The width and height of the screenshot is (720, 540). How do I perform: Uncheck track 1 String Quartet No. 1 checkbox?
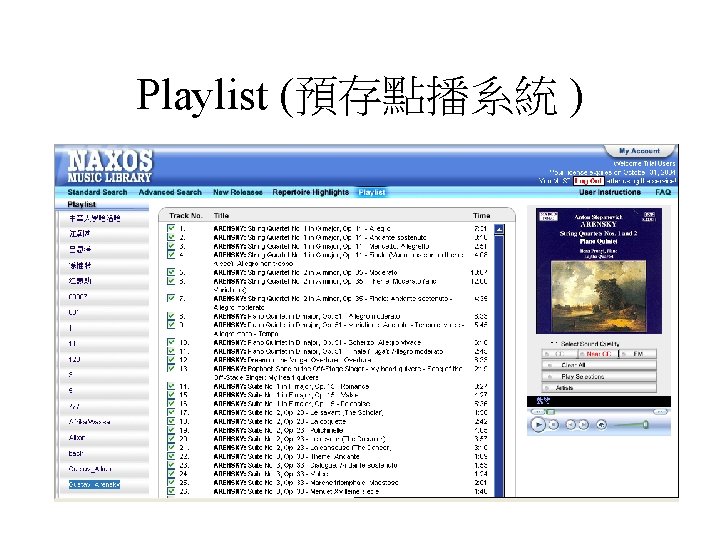pos(171,228)
